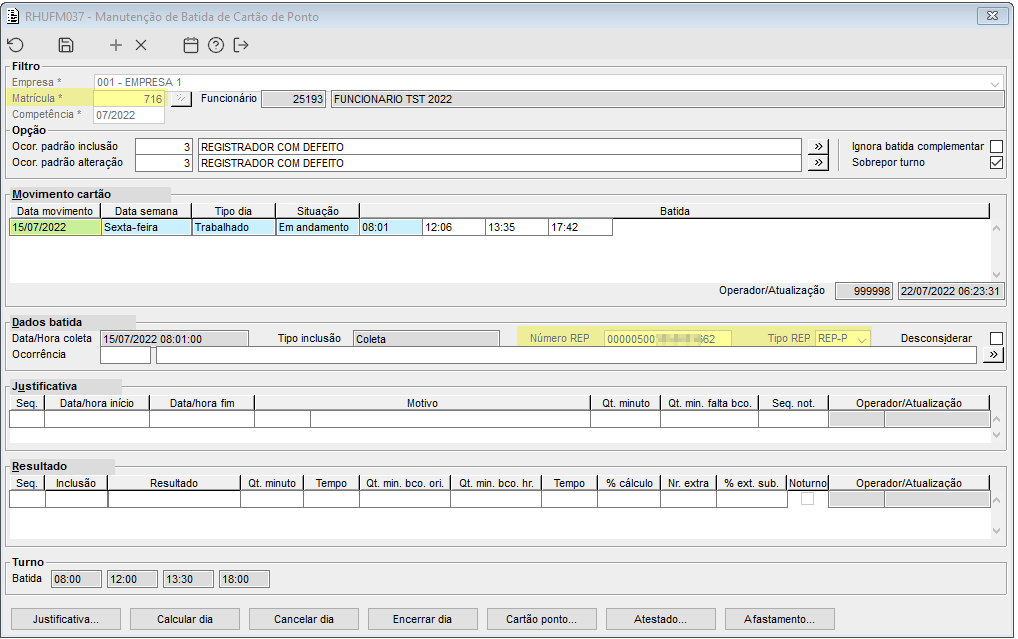Enable Ignora batida complementar checkbox
The width and height of the screenshot is (1018, 639).
pos(996,147)
